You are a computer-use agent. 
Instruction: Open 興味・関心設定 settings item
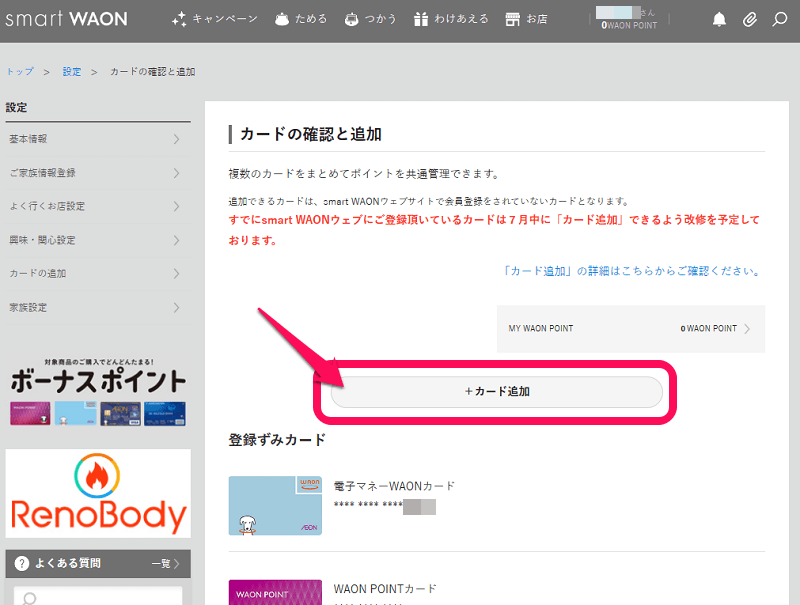coord(98,240)
